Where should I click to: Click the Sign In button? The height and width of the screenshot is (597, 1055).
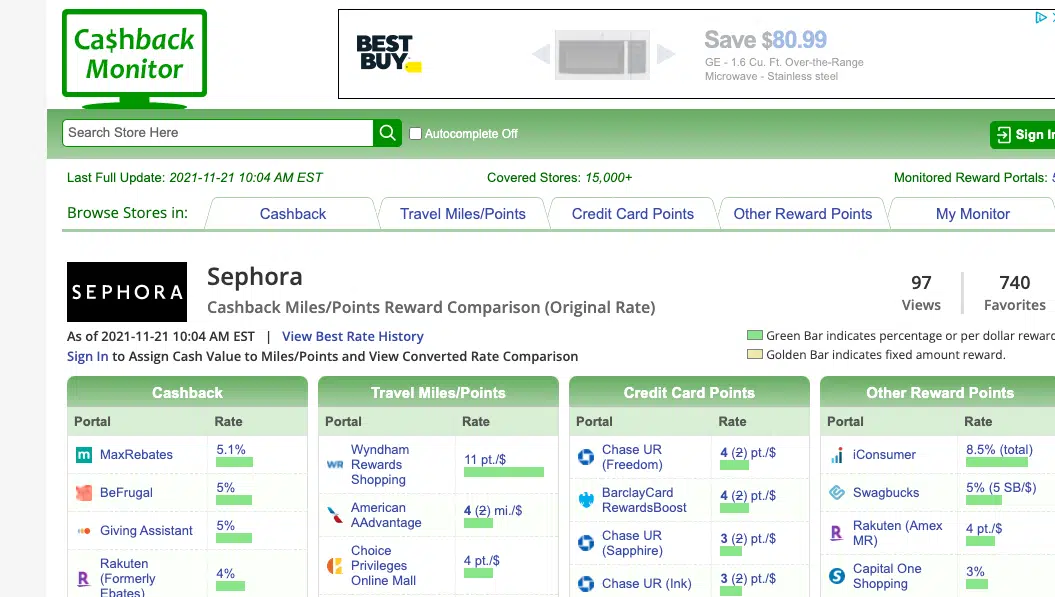click(x=1023, y=135)
